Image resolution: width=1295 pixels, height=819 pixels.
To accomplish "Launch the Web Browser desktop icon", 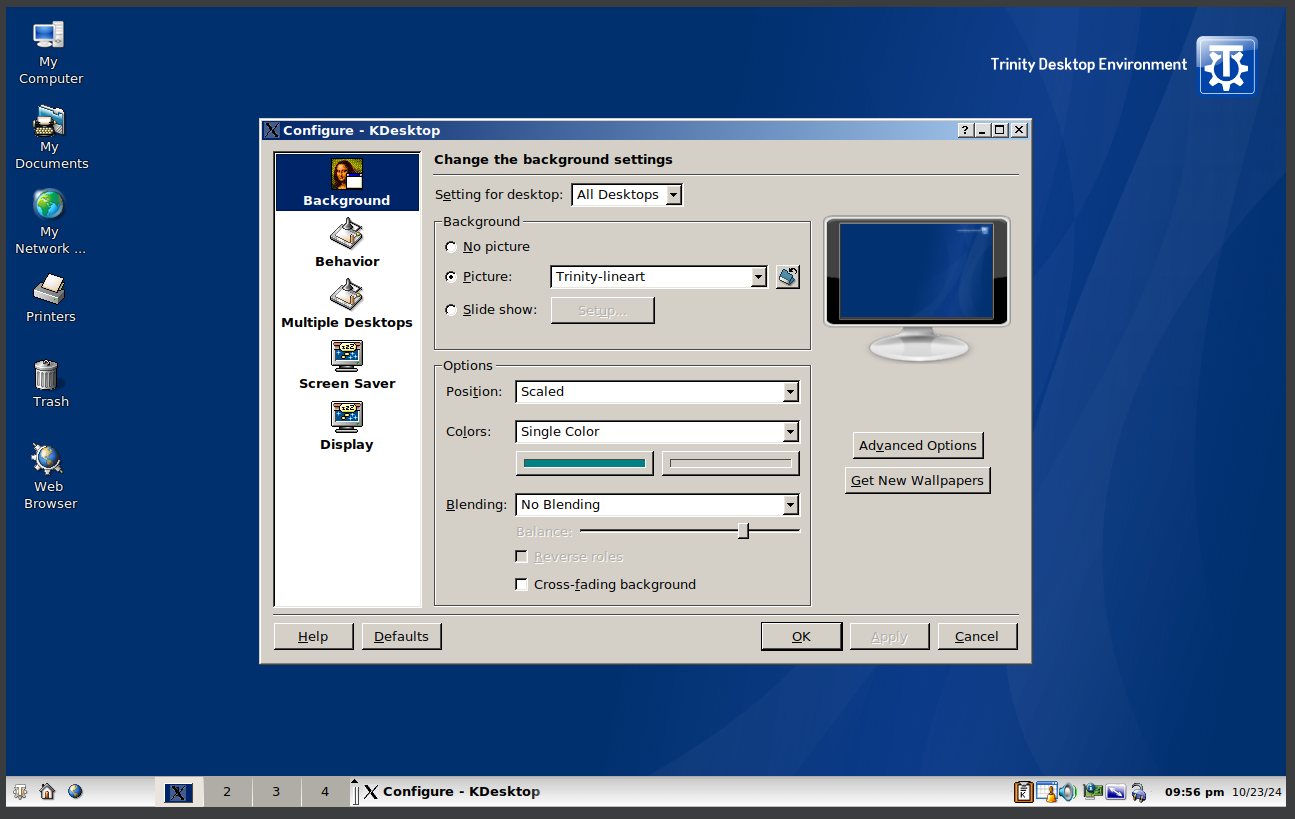I will tap(48, 476).
